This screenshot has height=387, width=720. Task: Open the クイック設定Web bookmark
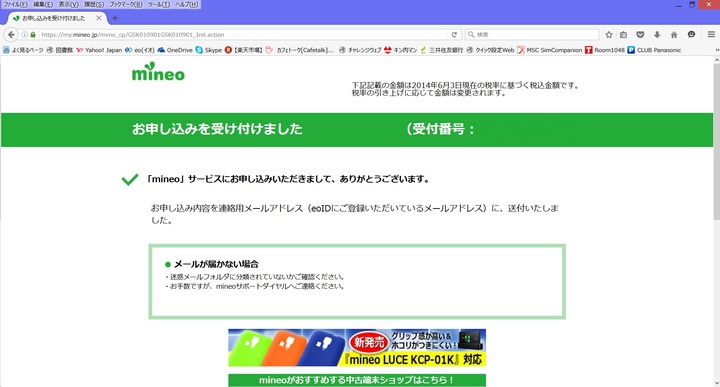(x=490, y=50)
